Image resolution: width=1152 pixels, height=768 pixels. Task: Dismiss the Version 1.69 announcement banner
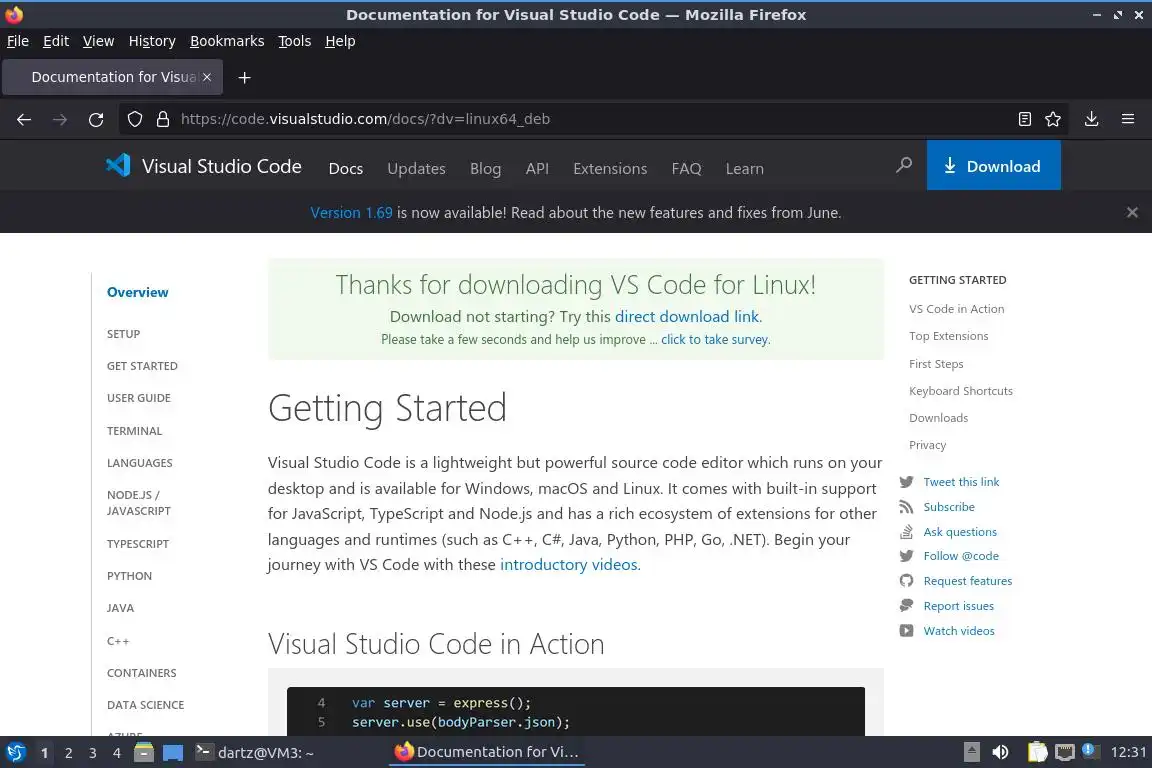[1132, 212]
